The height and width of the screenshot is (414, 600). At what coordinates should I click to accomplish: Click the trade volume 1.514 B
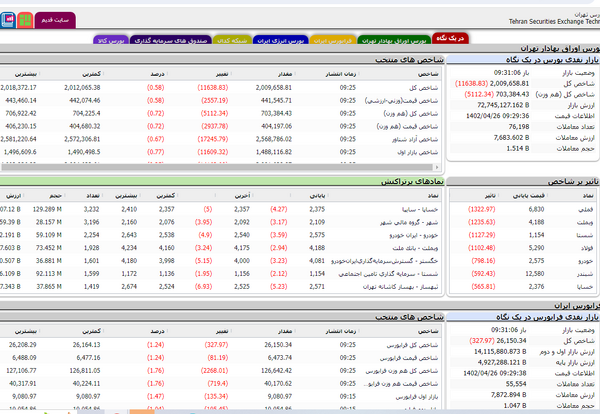pyautogui.click(x=518, y=148)
